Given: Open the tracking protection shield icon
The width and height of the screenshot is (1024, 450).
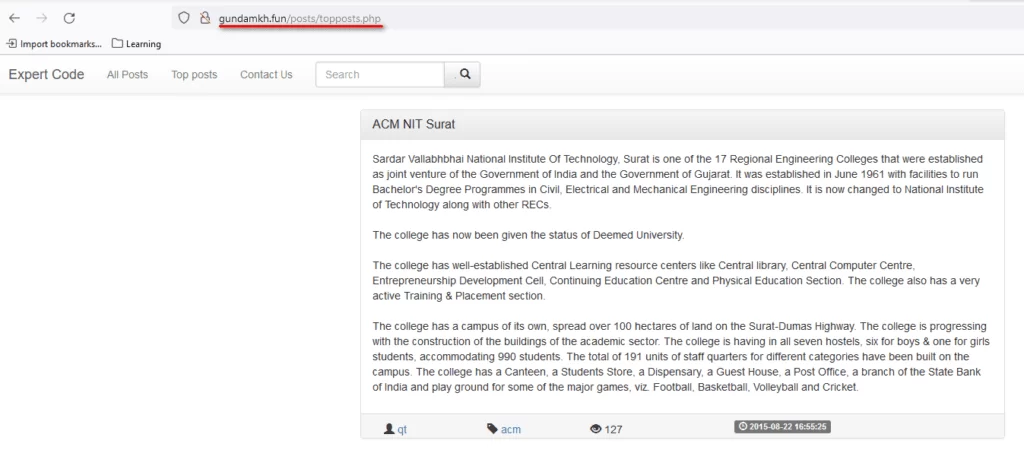Looking at the screenshot, I should [x=182, y=18].
